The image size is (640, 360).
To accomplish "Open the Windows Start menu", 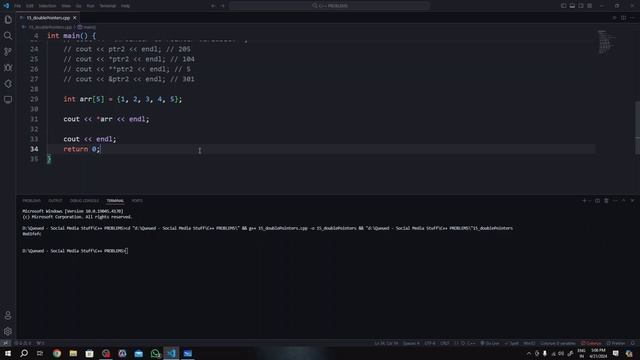I will tap(8, 353).
